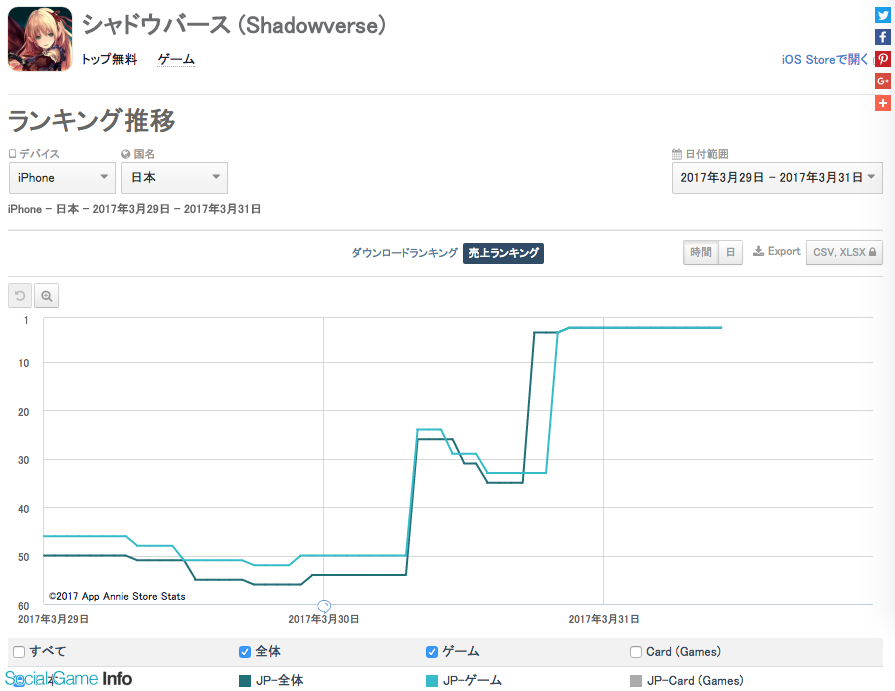Click the SocialGame Info logo
The width and height of the screenshot is (895, 691).
click(68, 678)
